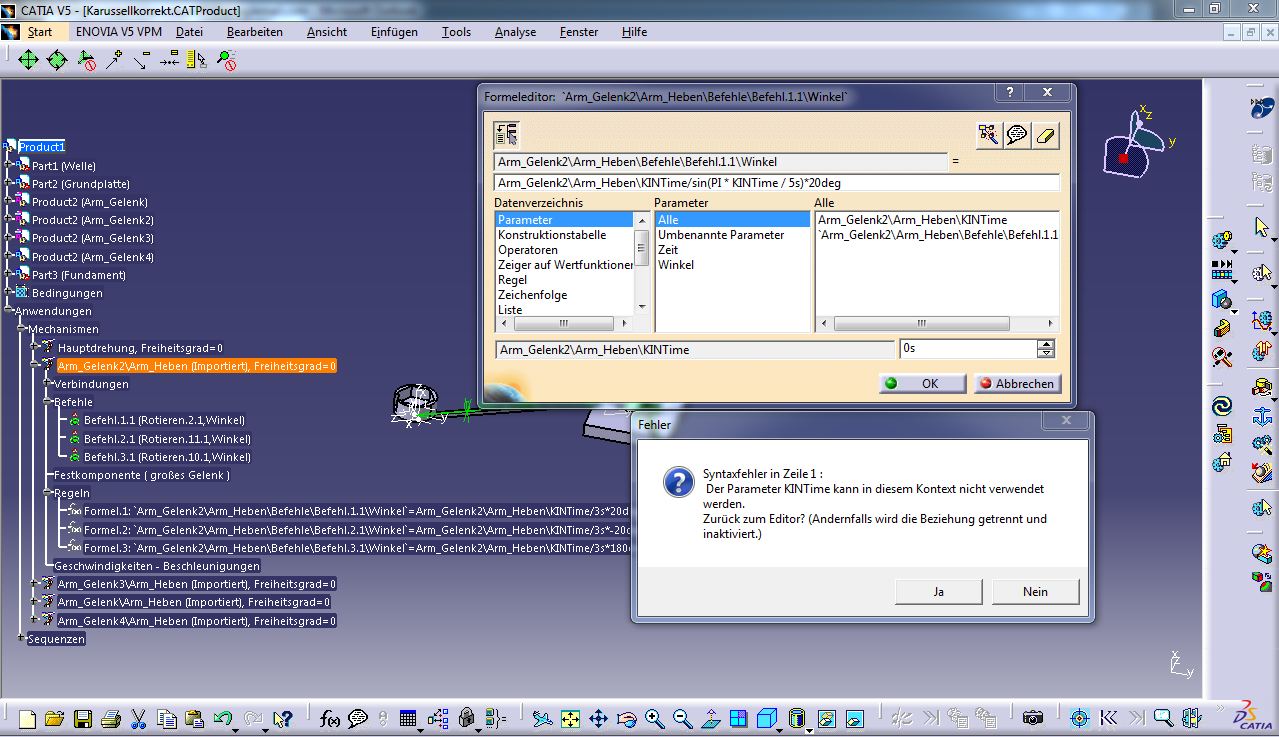Expand the Part2 (Grundplatte) node
This screenshot has height=737, width=1279.
9,184
